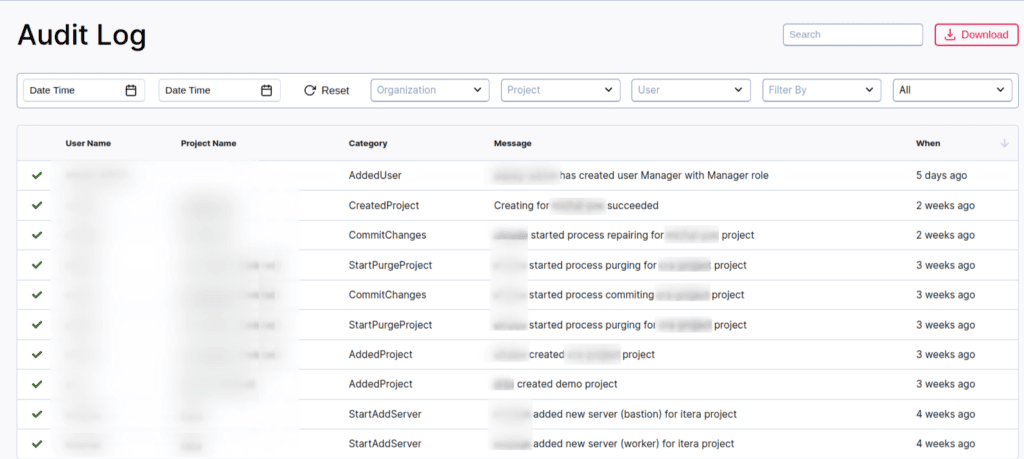Click green checkmark on the worker server row
Viewport: 1024px width, 459px height.
[x=37, y=443]
